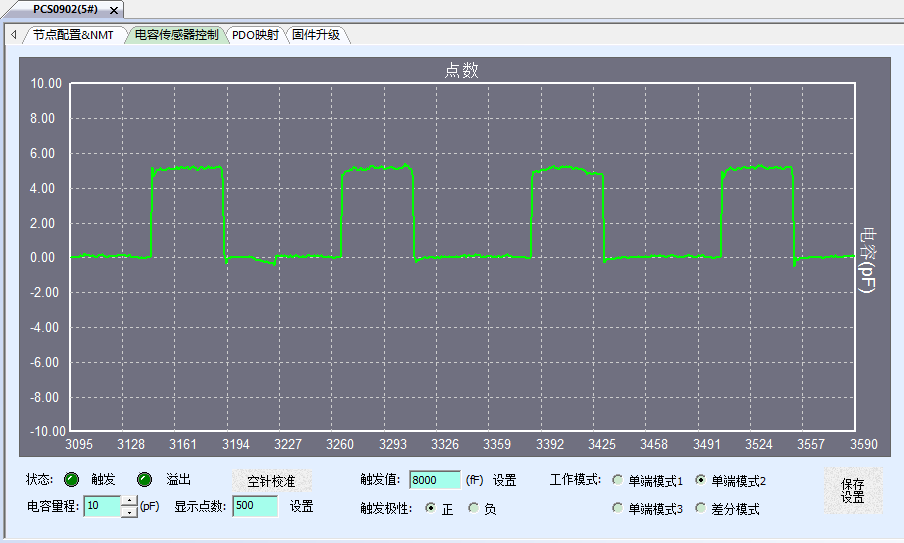Click the 保存设置 button
The height and width of the screenshot is (543, 904).
(x=852, y=491)
